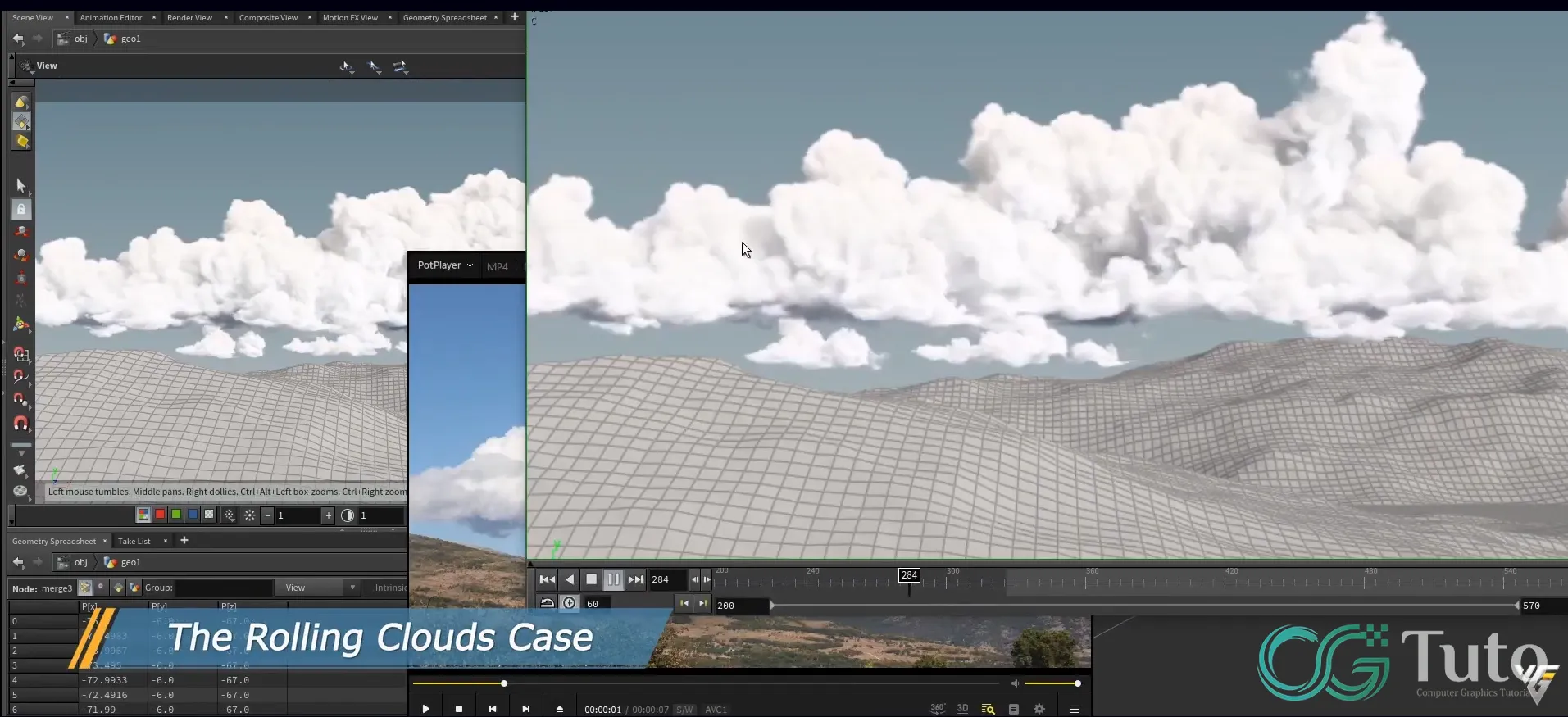Click the contrast half-circle icon
Image resolution: width=1568 pixels, height=717 pixels.
click(348, 515)
